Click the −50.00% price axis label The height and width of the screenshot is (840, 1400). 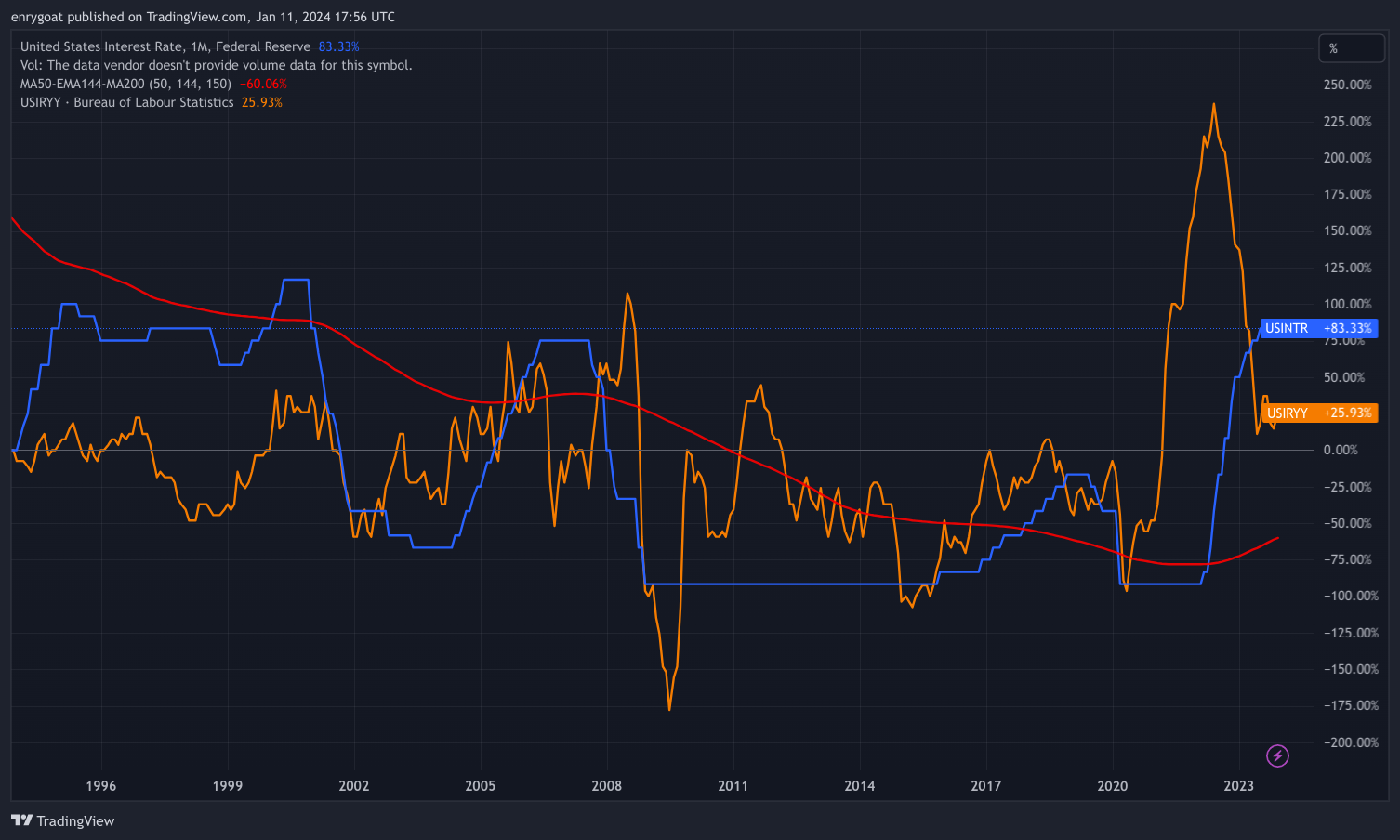click(1347, 523)
